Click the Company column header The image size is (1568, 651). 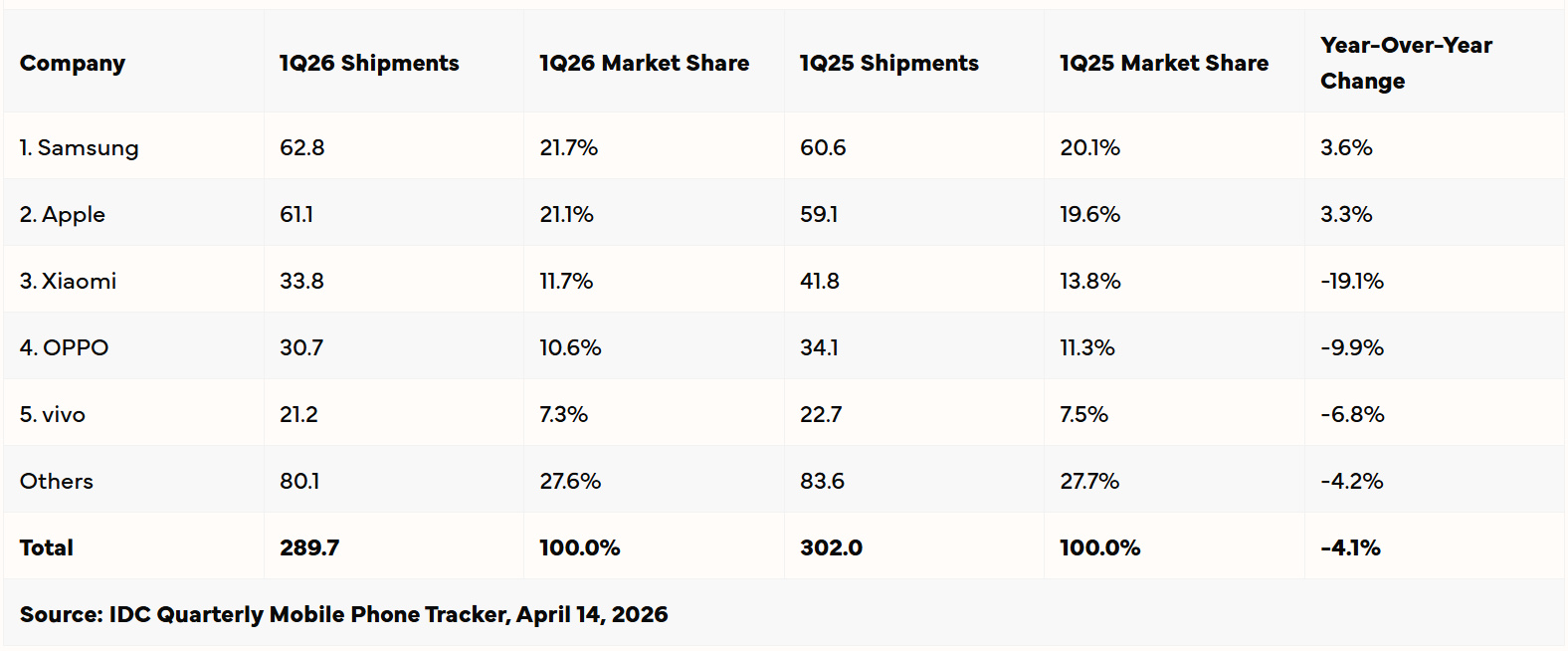click(x=73, y=64)
